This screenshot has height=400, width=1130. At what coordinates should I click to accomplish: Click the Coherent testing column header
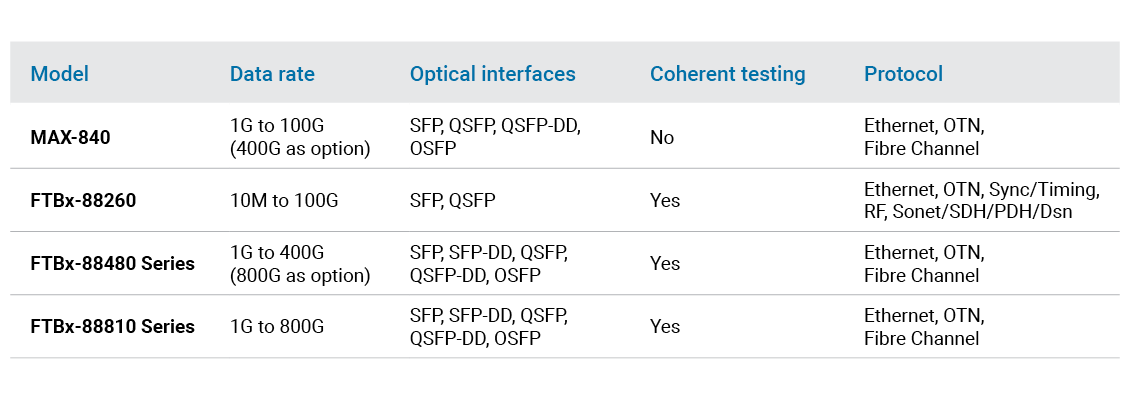[727, 74]
